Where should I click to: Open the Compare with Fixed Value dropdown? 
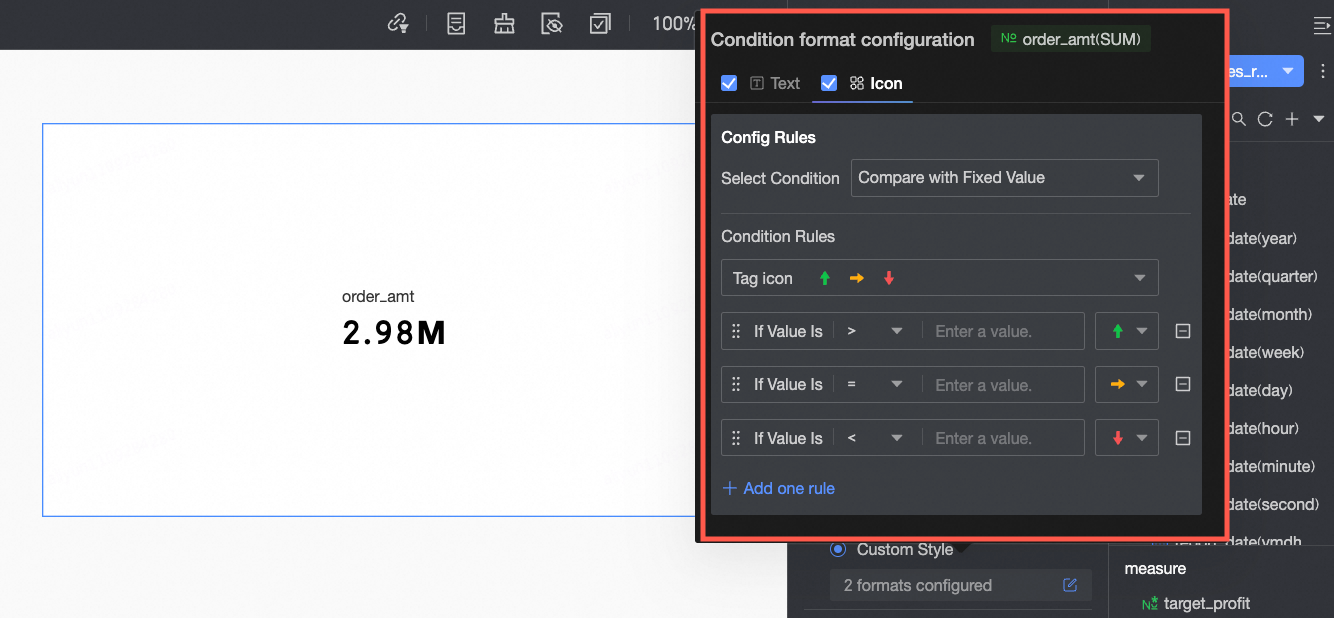pos(1004,178)
